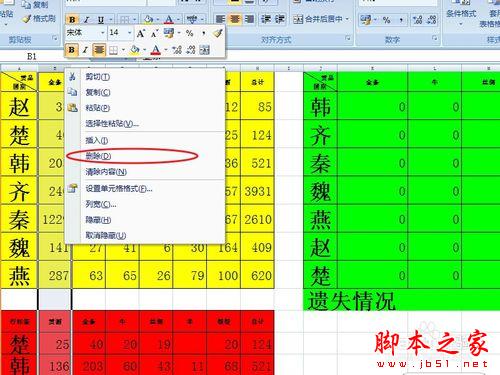Open the font size 14 dropdown

(130, 33)
